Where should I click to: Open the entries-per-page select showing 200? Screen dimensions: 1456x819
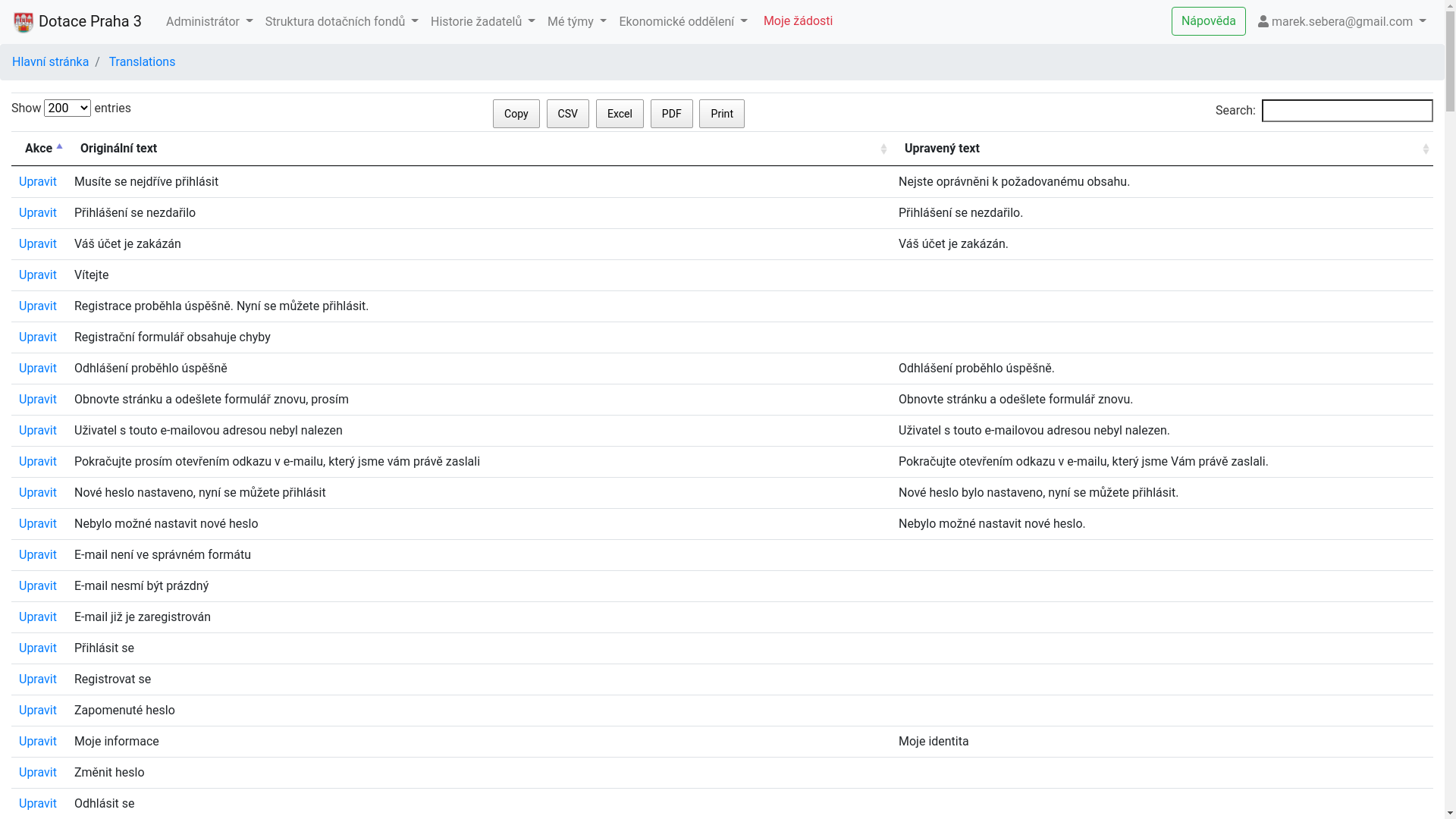coord(67,108)
